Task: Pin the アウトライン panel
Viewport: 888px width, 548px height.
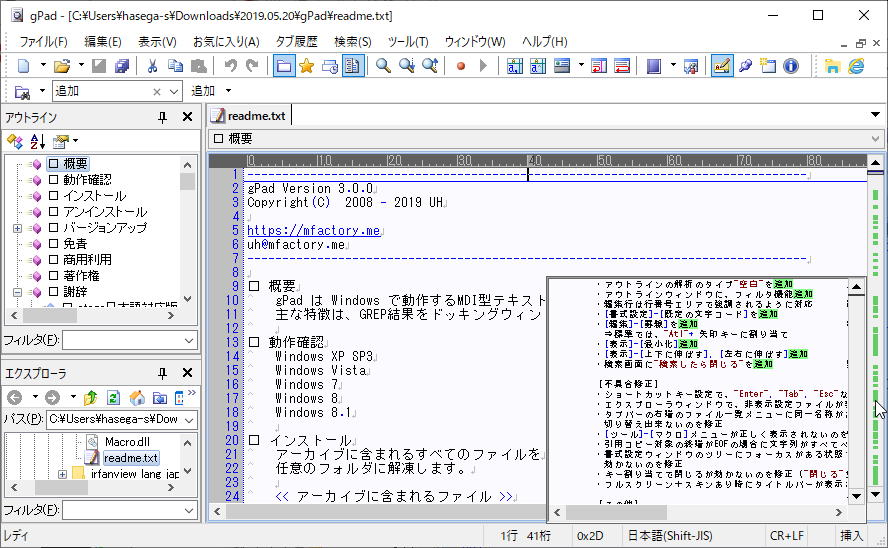Action: [x=163, y=117]
